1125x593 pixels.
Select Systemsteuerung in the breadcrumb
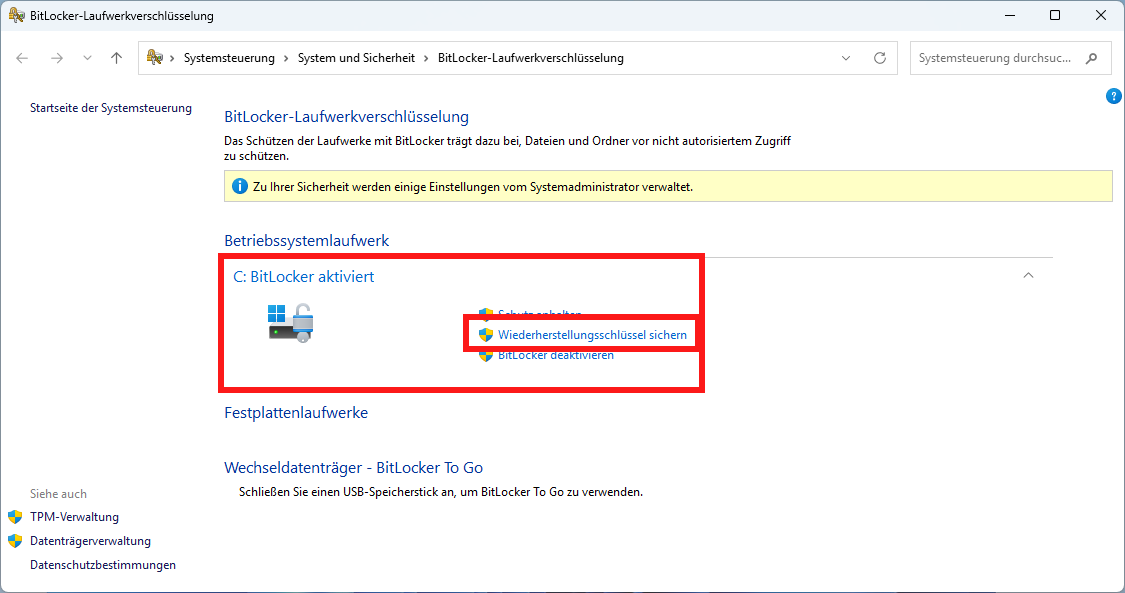point(229,58)
